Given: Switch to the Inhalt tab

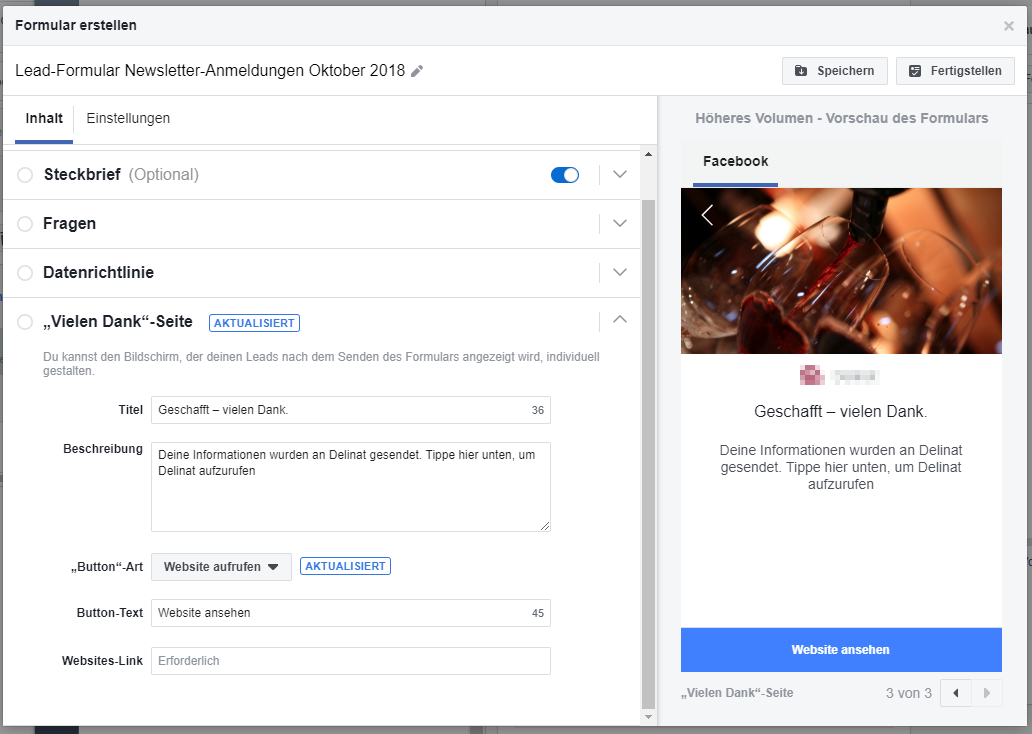Looking at the screenshot, I should 44,118.
